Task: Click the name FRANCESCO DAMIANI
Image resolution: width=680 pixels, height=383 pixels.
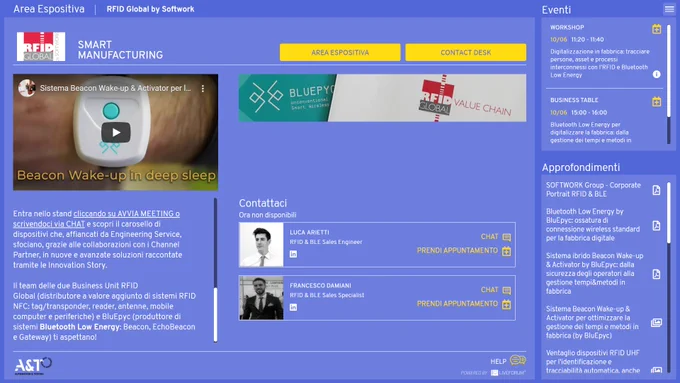Action: pyautogui.click(x=320, y=285)
